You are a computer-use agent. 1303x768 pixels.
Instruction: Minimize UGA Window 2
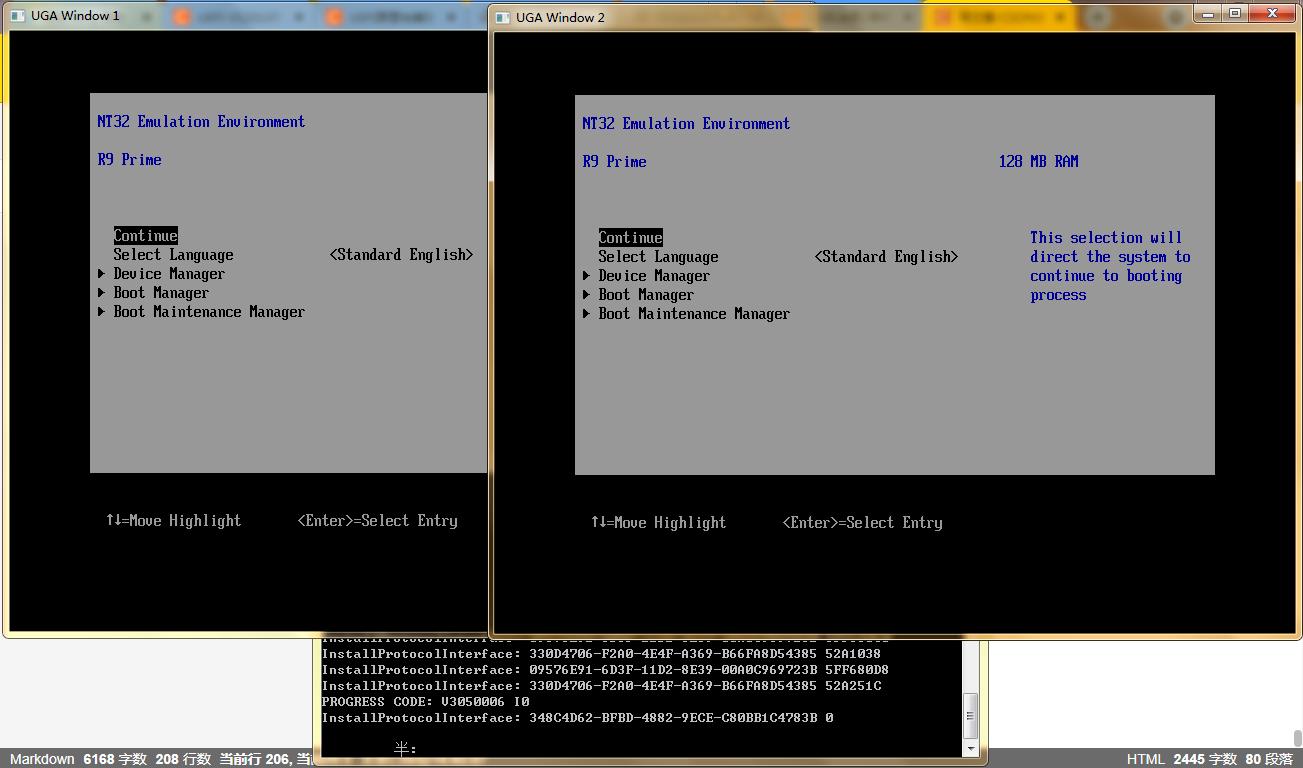point(1208,13)
